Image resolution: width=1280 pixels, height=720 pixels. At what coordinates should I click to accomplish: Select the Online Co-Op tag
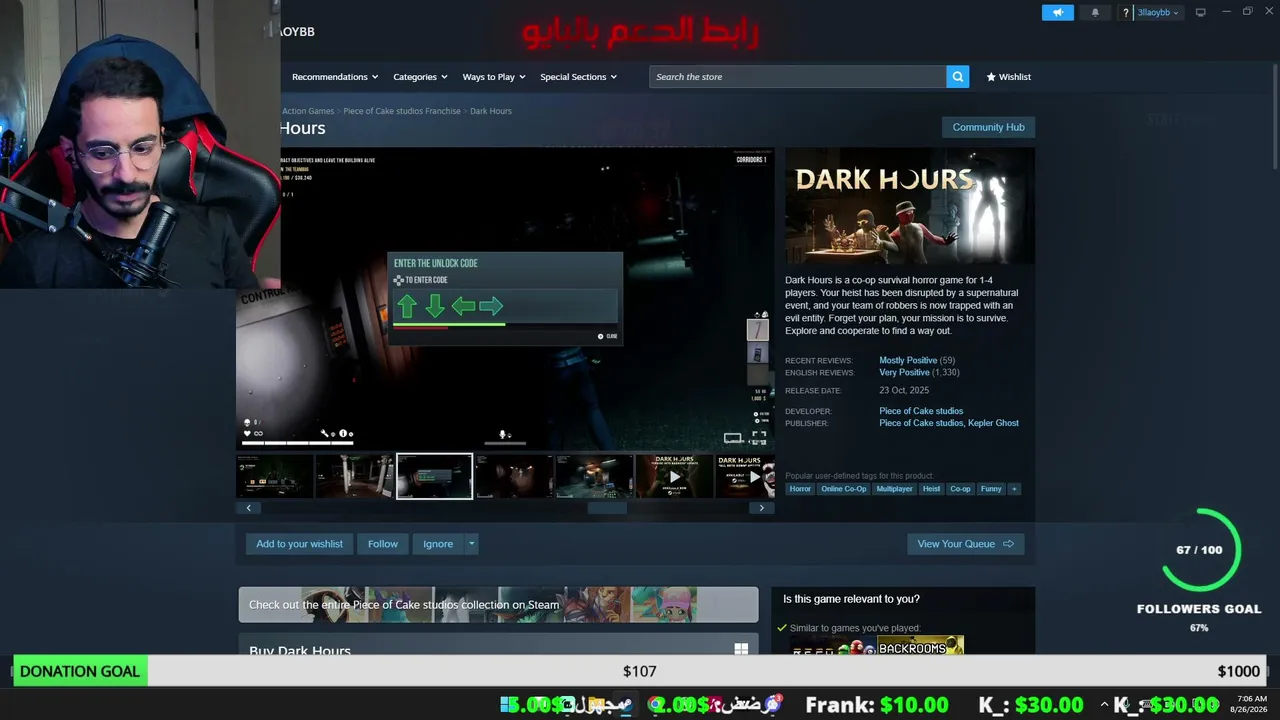(x=844, y=489)
